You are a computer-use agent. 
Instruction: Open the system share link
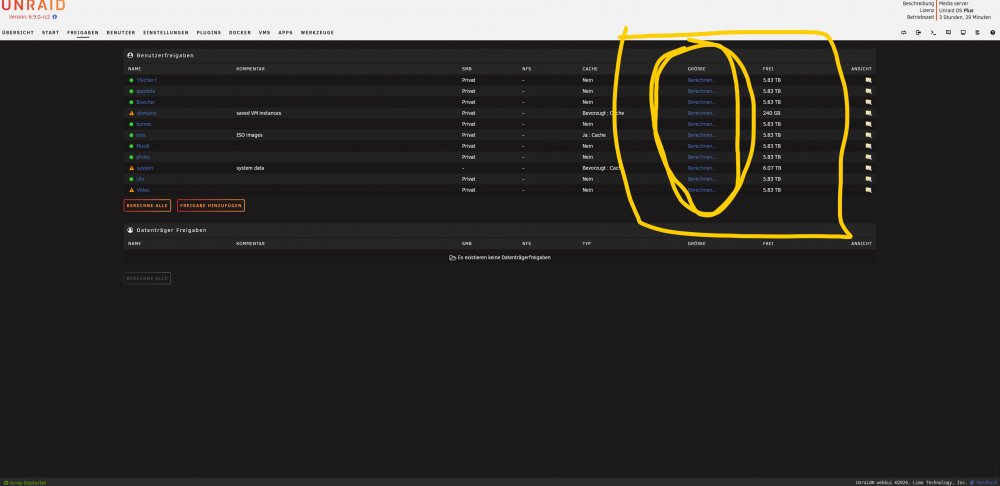tap(145, 168)
